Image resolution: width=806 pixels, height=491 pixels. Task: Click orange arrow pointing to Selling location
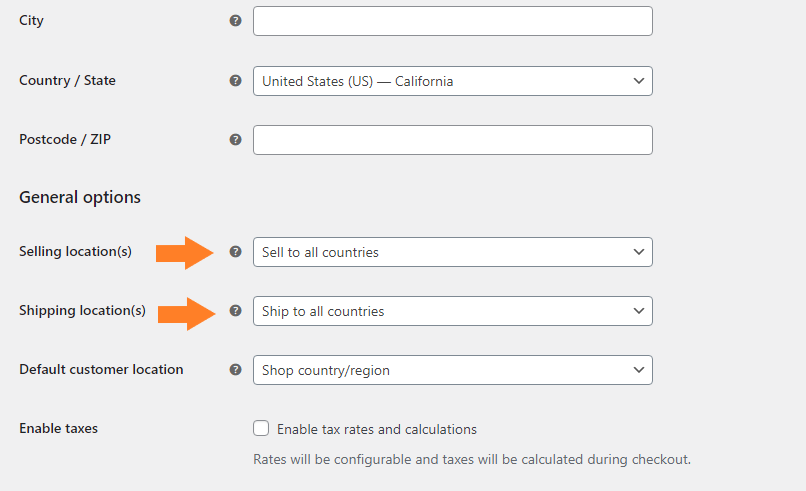click(x=185, y=252)
